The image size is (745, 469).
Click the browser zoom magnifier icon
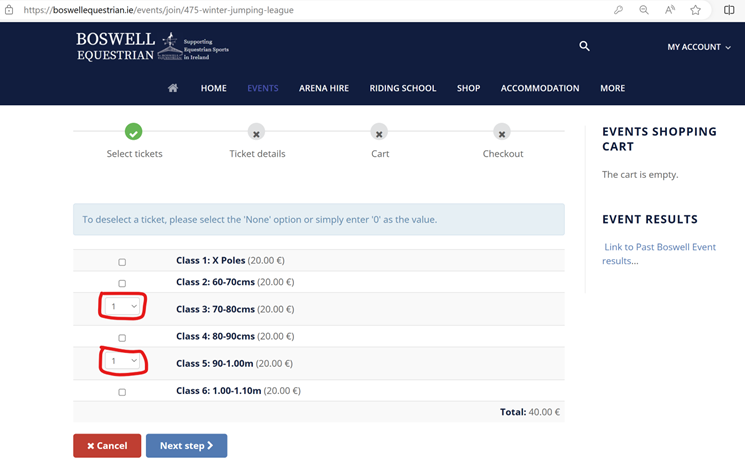[644, 10]
